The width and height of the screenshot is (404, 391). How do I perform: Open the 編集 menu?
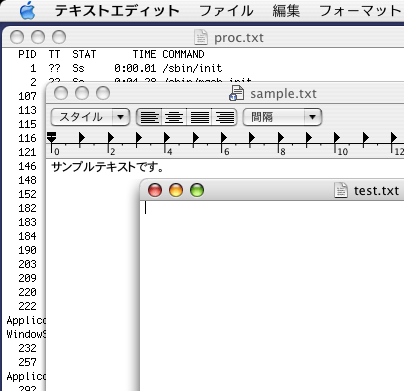click(286, 11)
